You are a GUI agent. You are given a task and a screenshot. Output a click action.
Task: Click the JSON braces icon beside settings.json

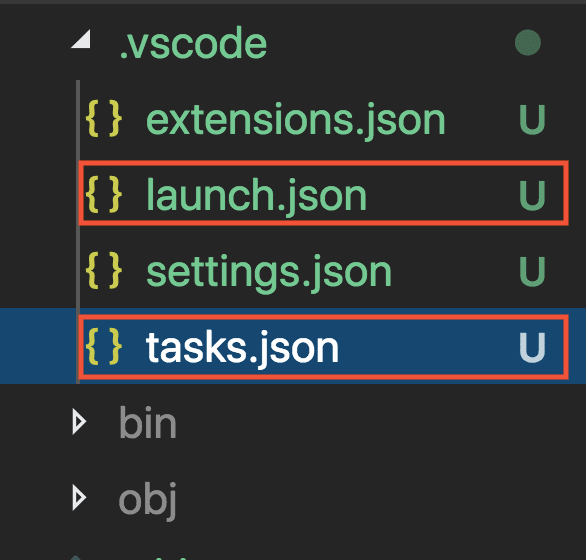(x=104, y=271)
